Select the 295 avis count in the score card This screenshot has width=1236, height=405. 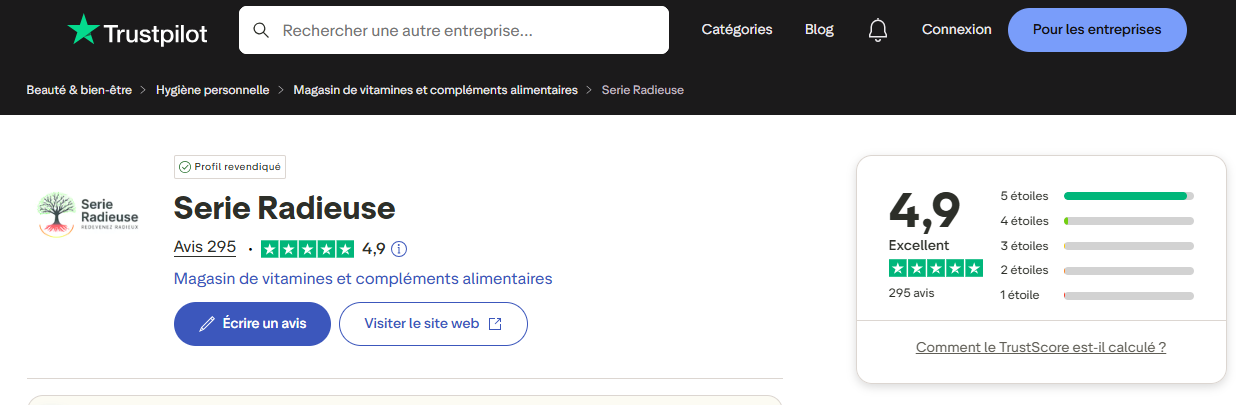tap(911, 293)
